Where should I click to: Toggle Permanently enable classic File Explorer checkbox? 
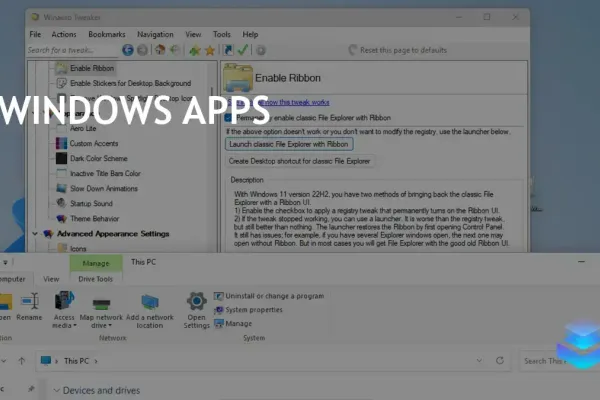[228, 118]
